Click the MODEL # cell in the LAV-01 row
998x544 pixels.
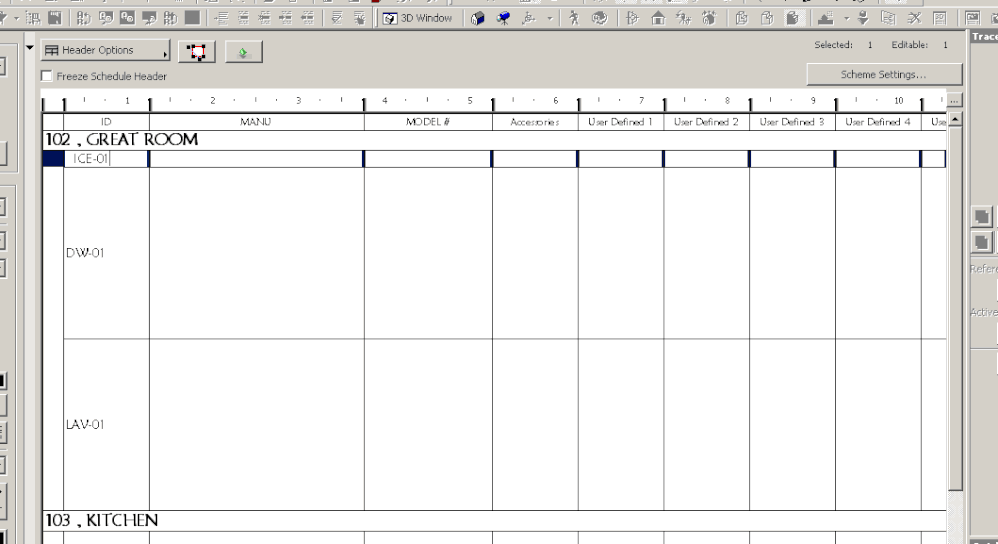click(x=428, y=424)
